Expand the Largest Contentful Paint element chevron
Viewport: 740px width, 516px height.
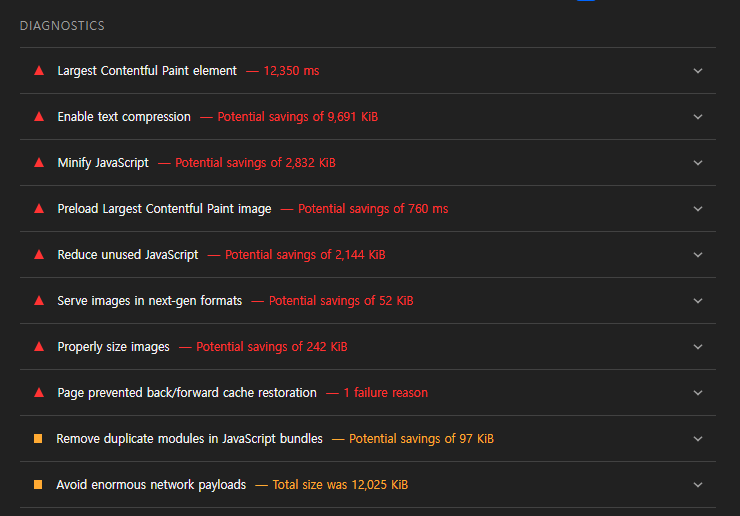tap(698, 71)
